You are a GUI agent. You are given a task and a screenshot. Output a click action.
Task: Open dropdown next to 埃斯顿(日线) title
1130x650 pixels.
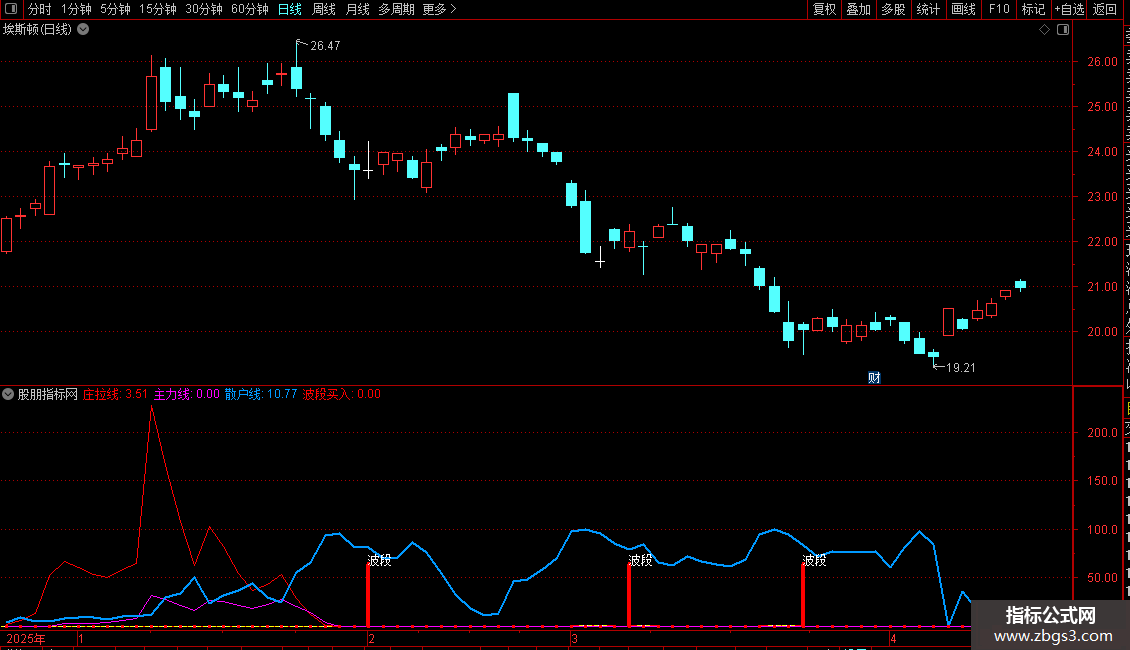[84, 30]
